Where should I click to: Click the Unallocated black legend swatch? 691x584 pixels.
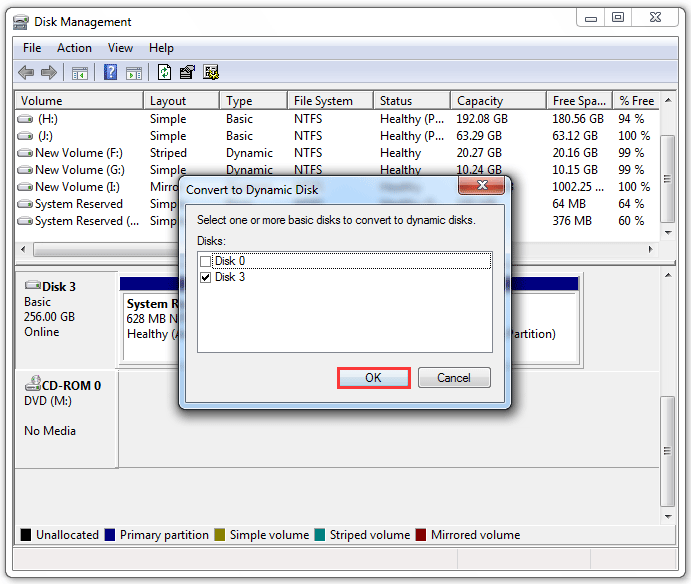click(26, 535)
